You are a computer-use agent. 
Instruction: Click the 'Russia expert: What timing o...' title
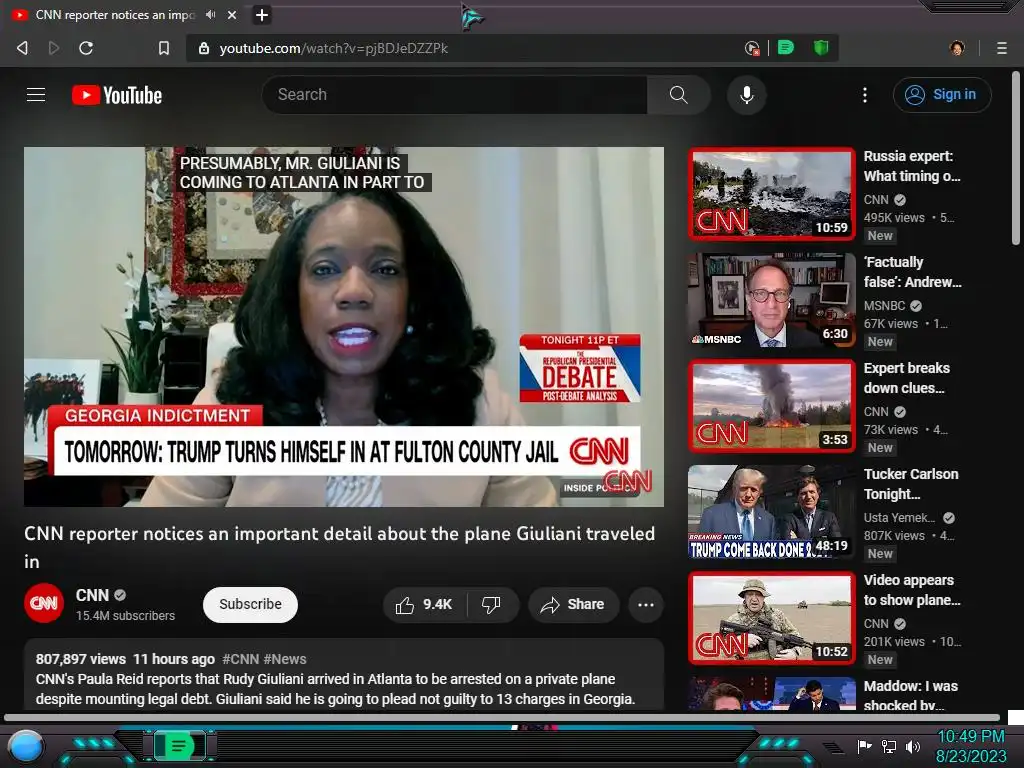(x=912, y=166)
